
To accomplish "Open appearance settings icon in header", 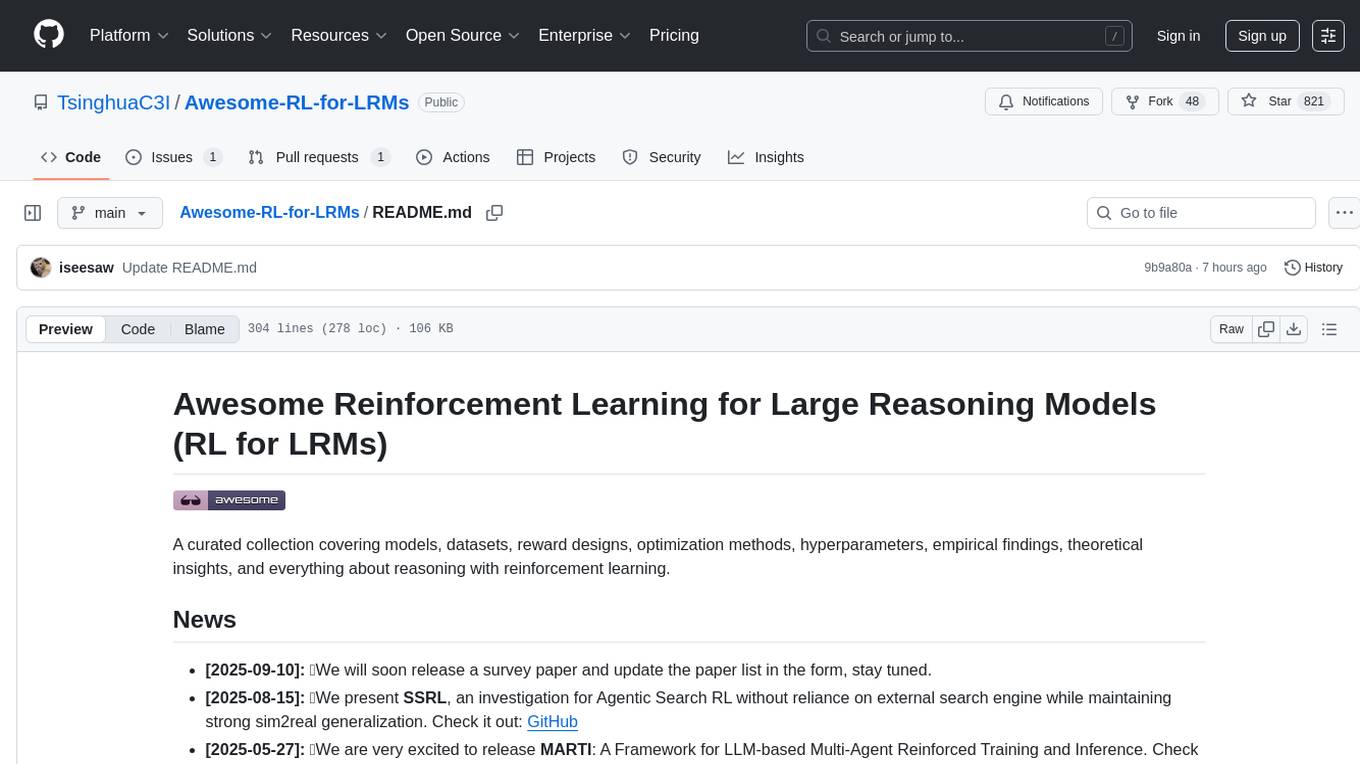I will 1328,36.
